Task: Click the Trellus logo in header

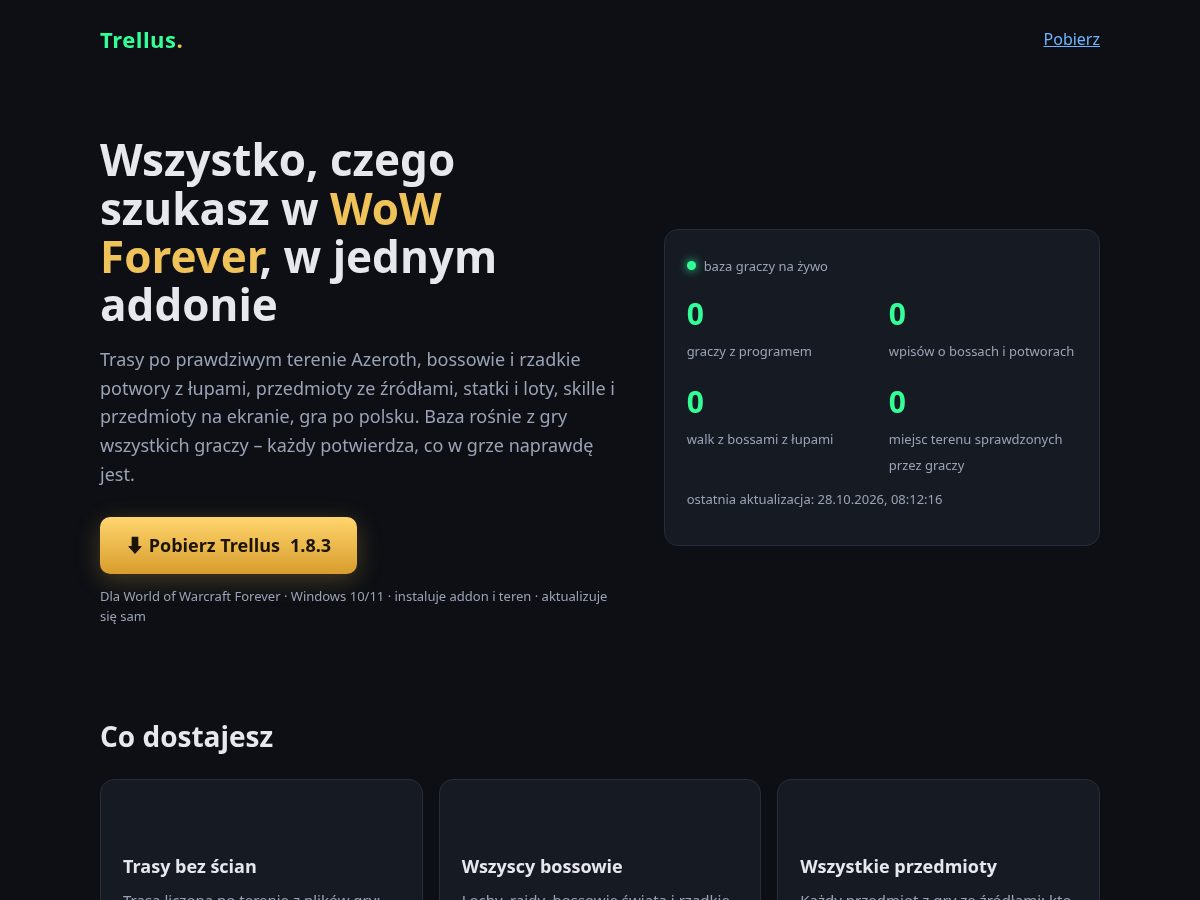Action: tap(141, 40)
